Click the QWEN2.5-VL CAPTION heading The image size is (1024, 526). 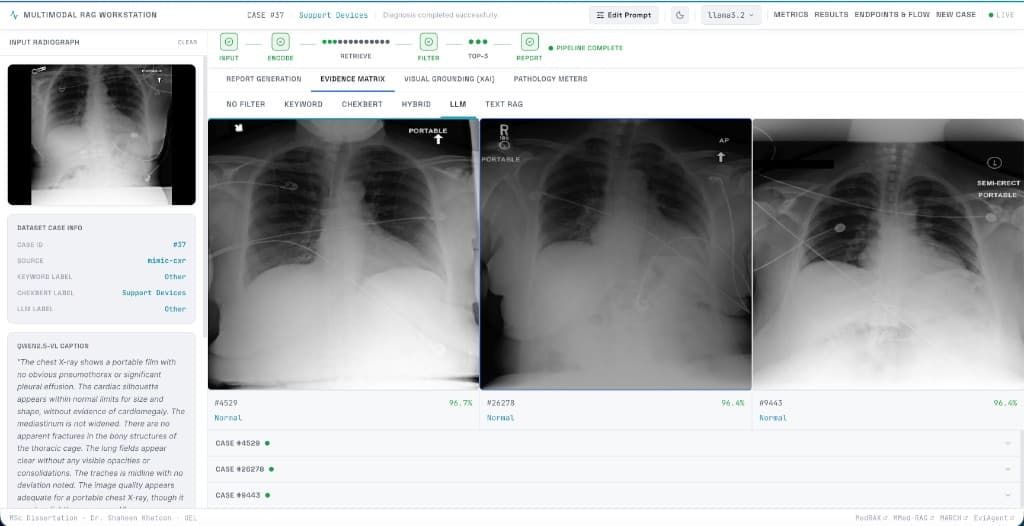pos(53,346)
